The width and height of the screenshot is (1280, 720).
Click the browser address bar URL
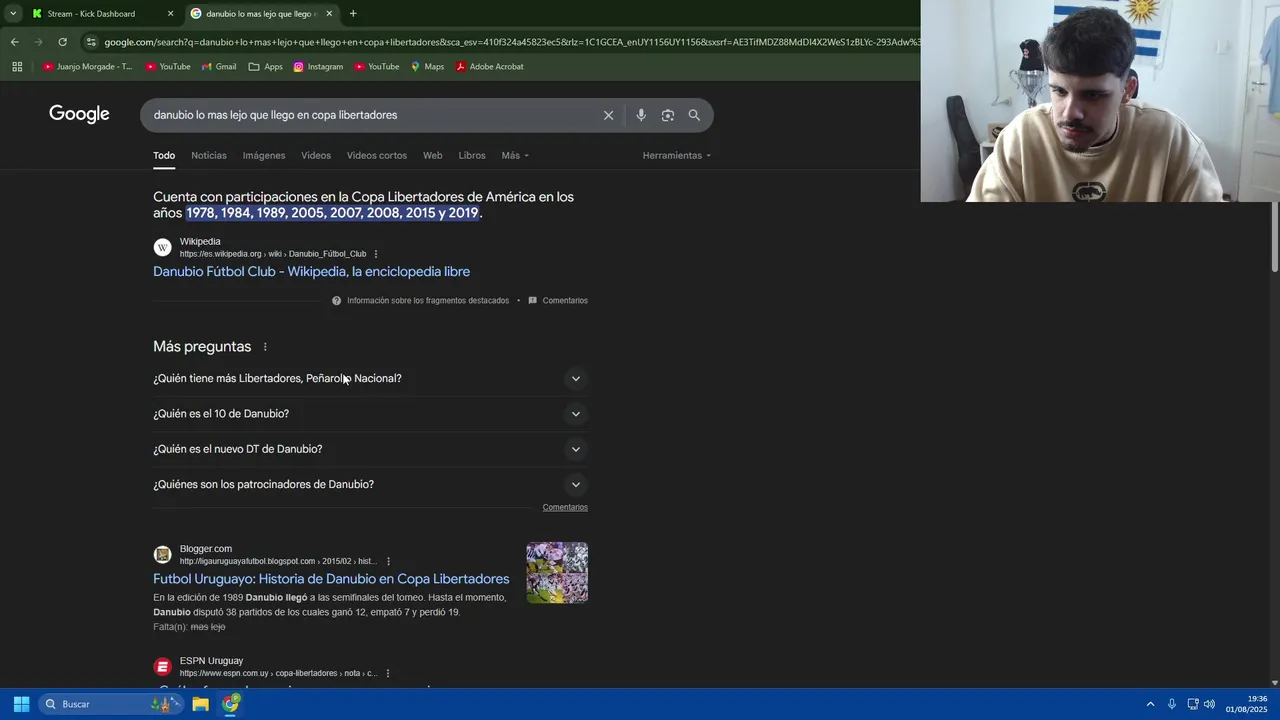pyautogui.click(x=510, y=42)
